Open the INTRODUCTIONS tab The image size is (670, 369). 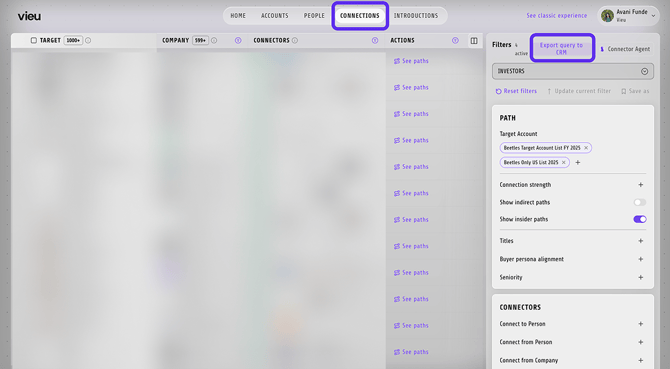click(416, 15)
